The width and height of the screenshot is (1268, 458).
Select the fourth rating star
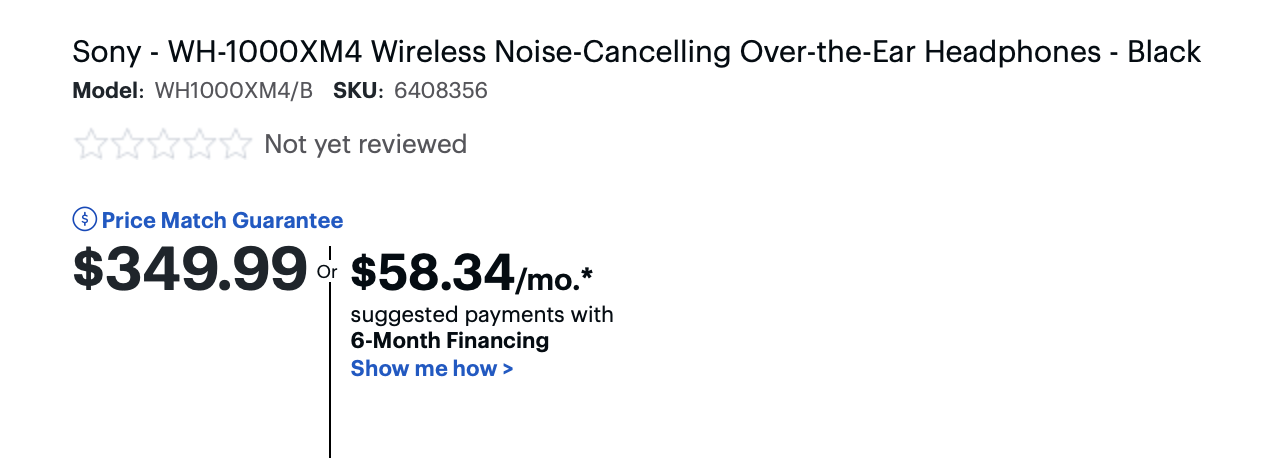point(199,145)
